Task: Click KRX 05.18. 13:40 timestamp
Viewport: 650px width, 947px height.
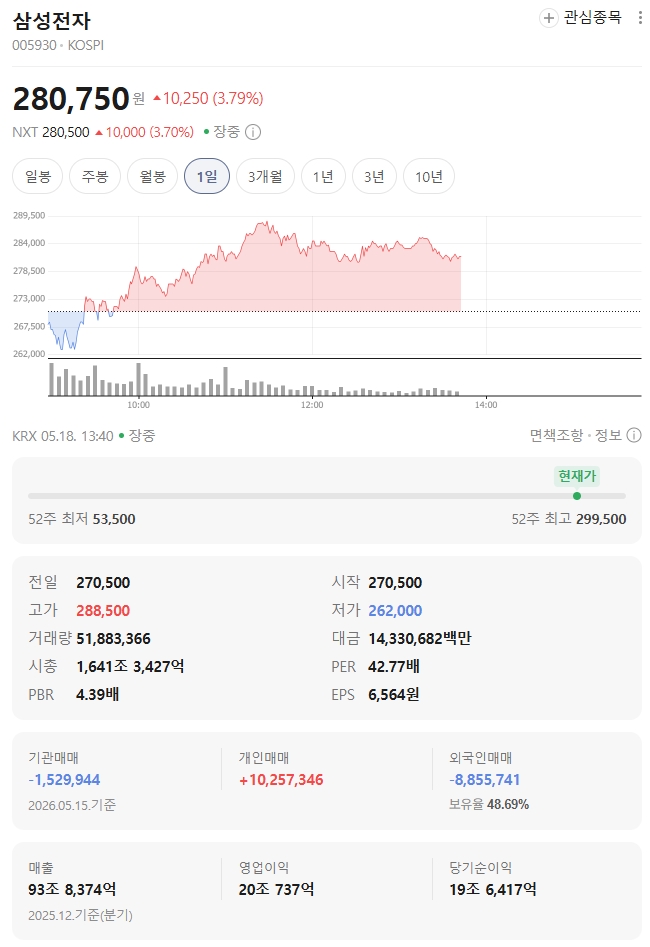Action: [x=63, y=435]
